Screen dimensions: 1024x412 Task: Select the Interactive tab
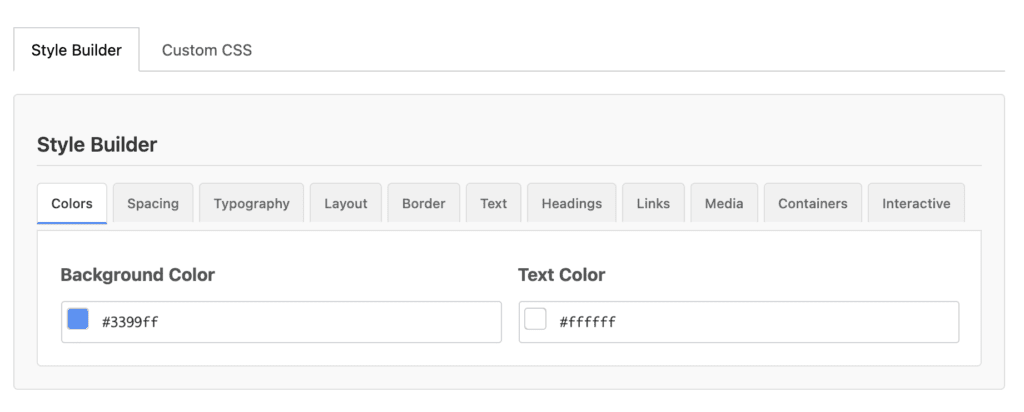(916, 203)
